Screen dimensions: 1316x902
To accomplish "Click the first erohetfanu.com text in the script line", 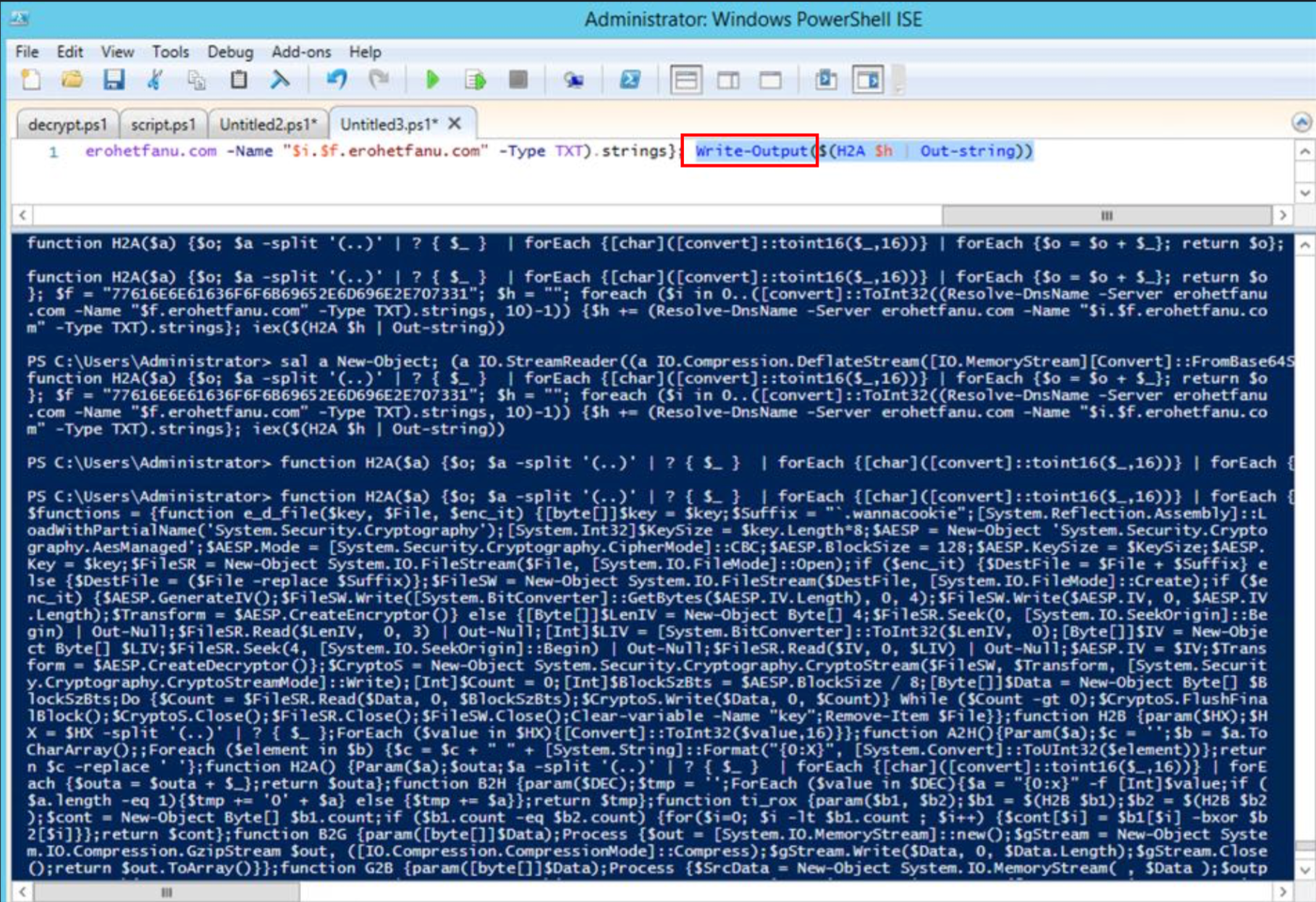I will pyautogui.click(x=151, y=151).
